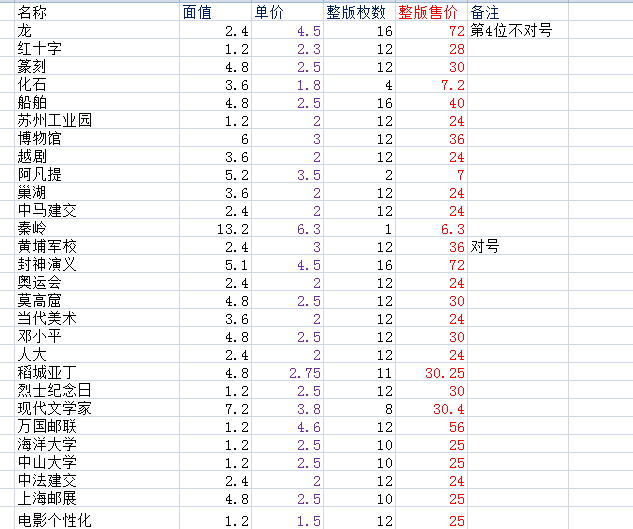
Task: Click the 黄埔军校 name cell
Action: pos(97,246)
